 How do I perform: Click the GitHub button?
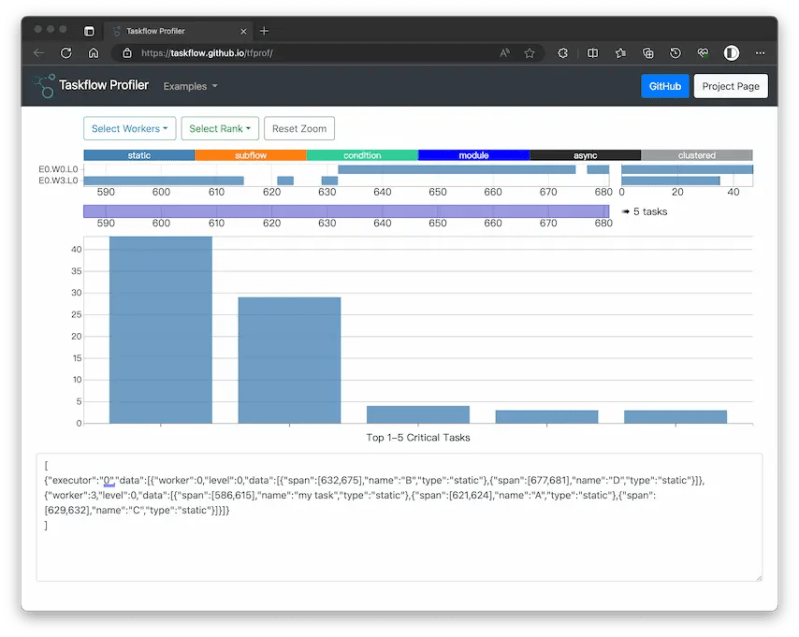pos(664,86)
